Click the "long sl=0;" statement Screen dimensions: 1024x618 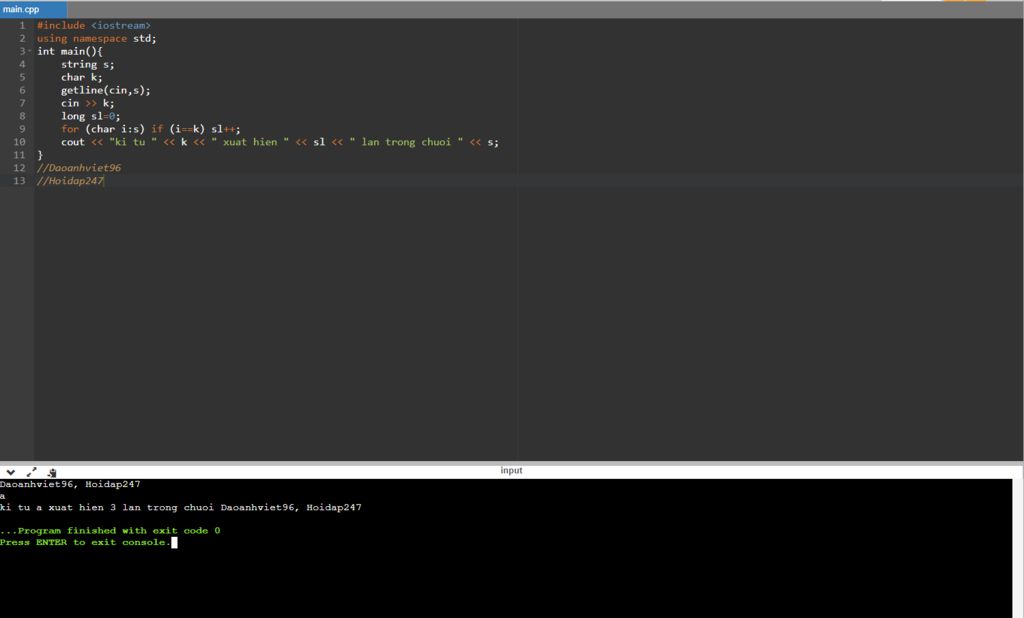tap(91, 116)
